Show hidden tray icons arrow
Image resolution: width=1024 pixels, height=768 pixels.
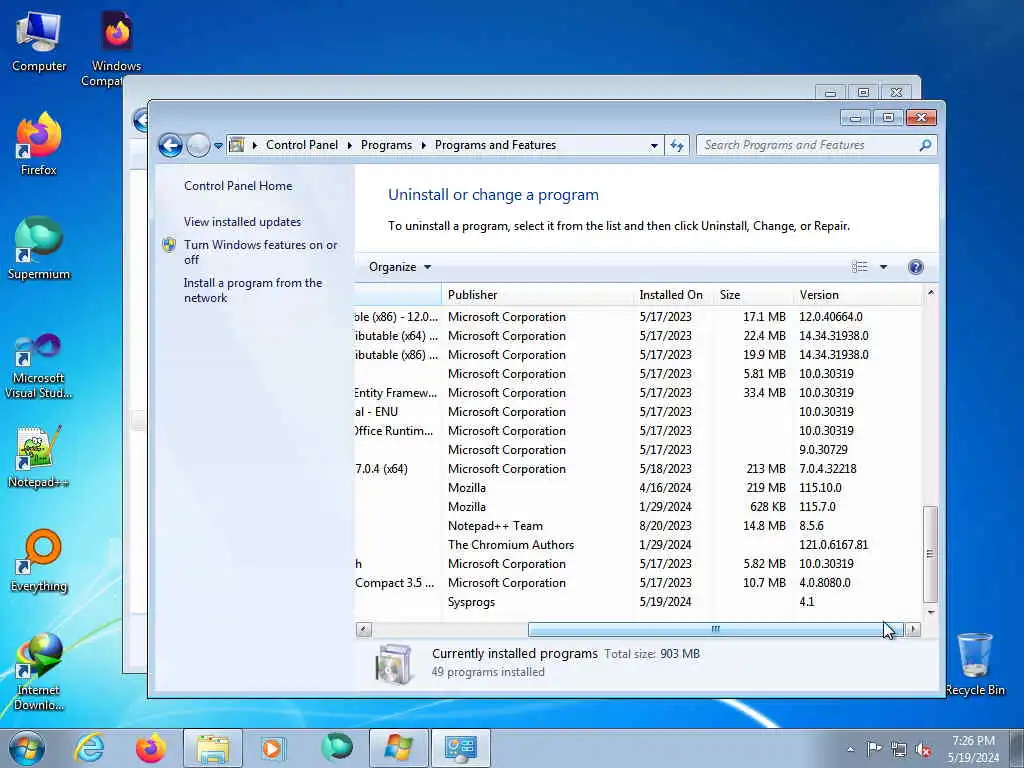[850, 750]
